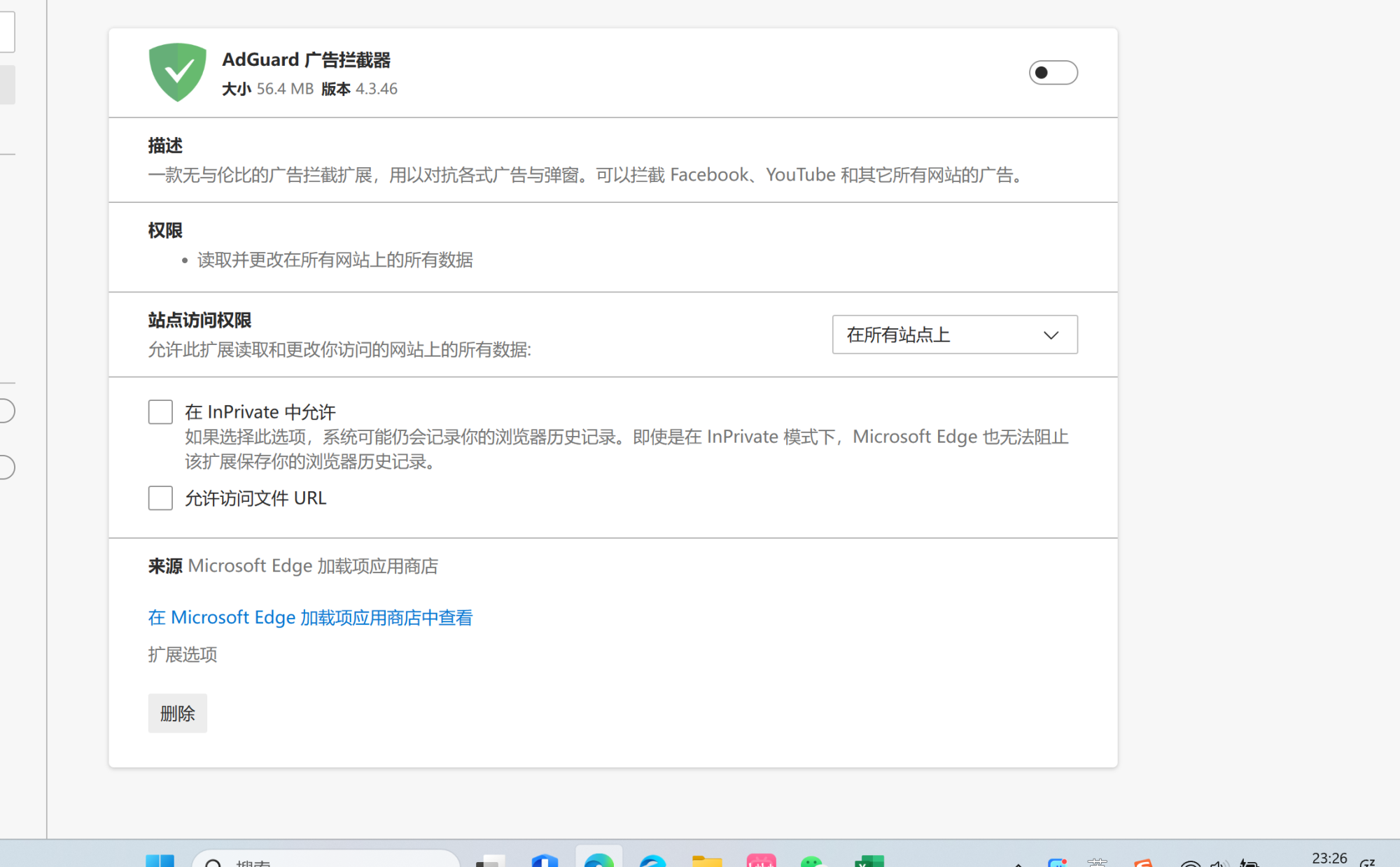Open Microsoft Edge from the taskbar

(x=598, y=862)
